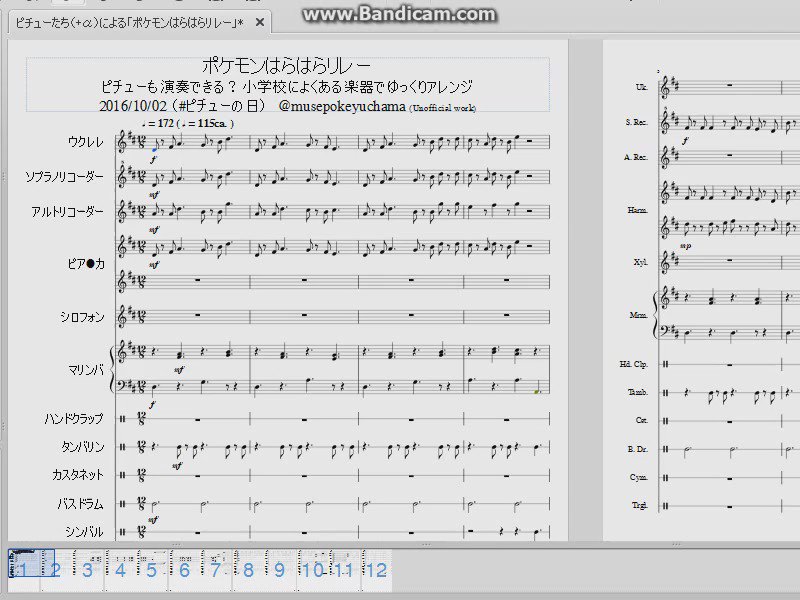
Task: Click the B. Dr. label on page two
Action: click(x=638, y=449)
